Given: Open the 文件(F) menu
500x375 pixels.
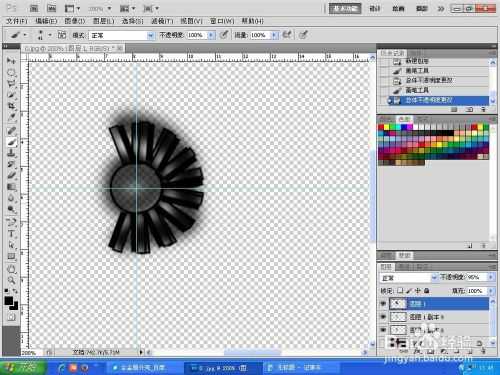Looking at the screenshot, I should (x=17, y=21).
